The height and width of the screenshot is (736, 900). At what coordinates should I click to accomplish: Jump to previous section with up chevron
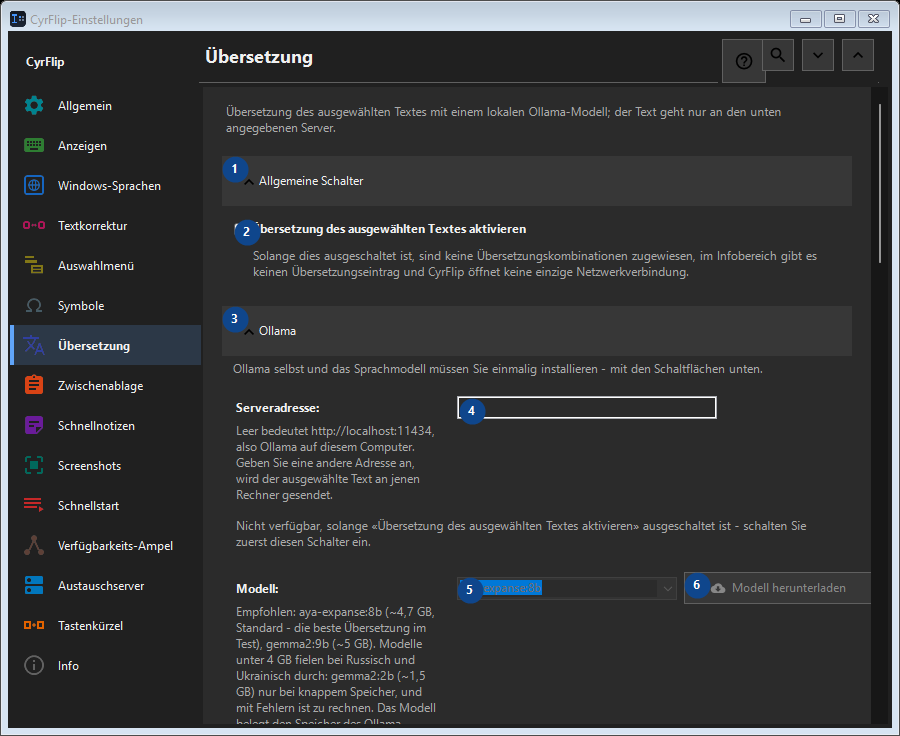tap(858, 55)
